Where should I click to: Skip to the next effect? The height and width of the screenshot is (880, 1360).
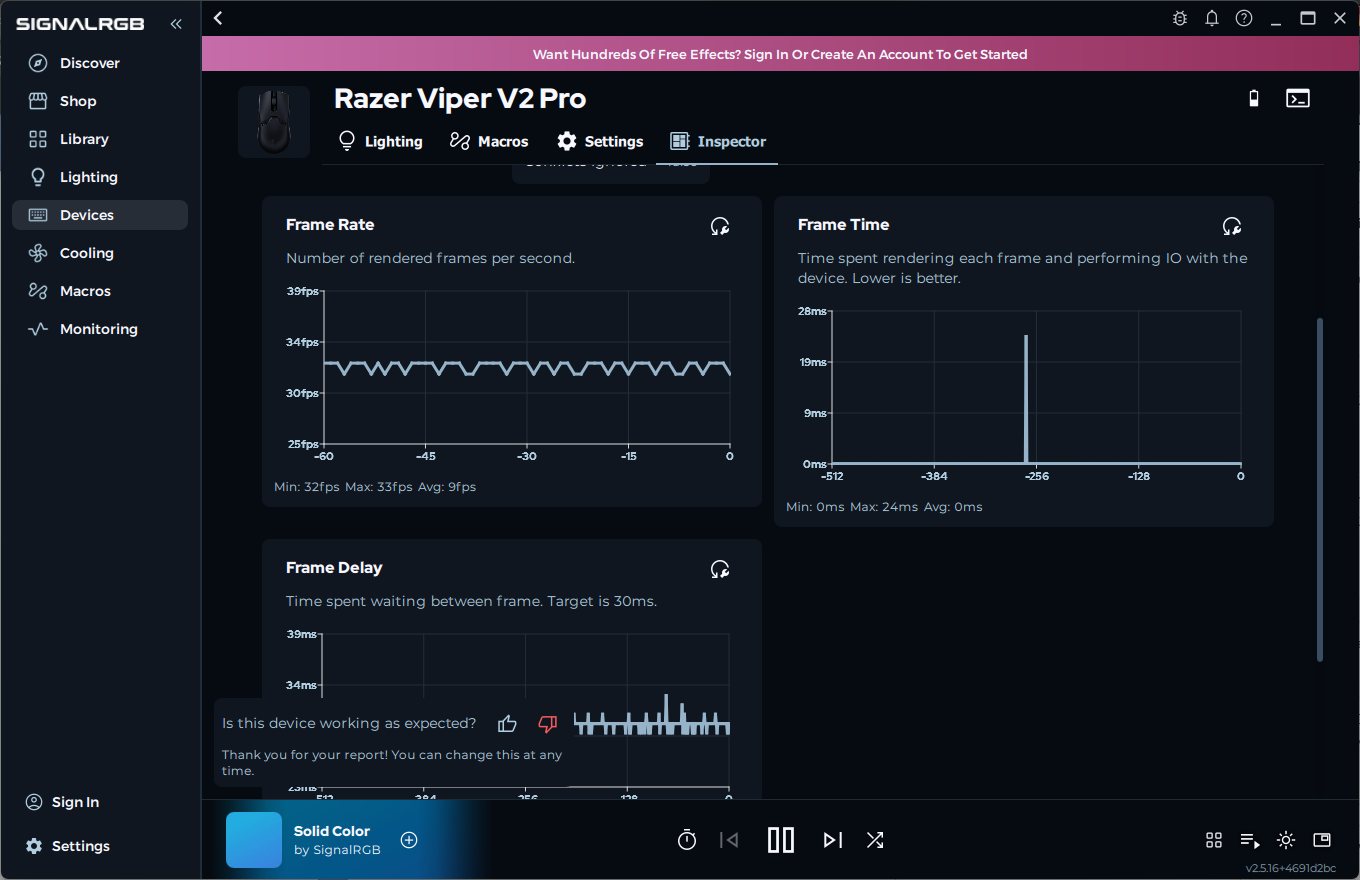click(833, 840)
